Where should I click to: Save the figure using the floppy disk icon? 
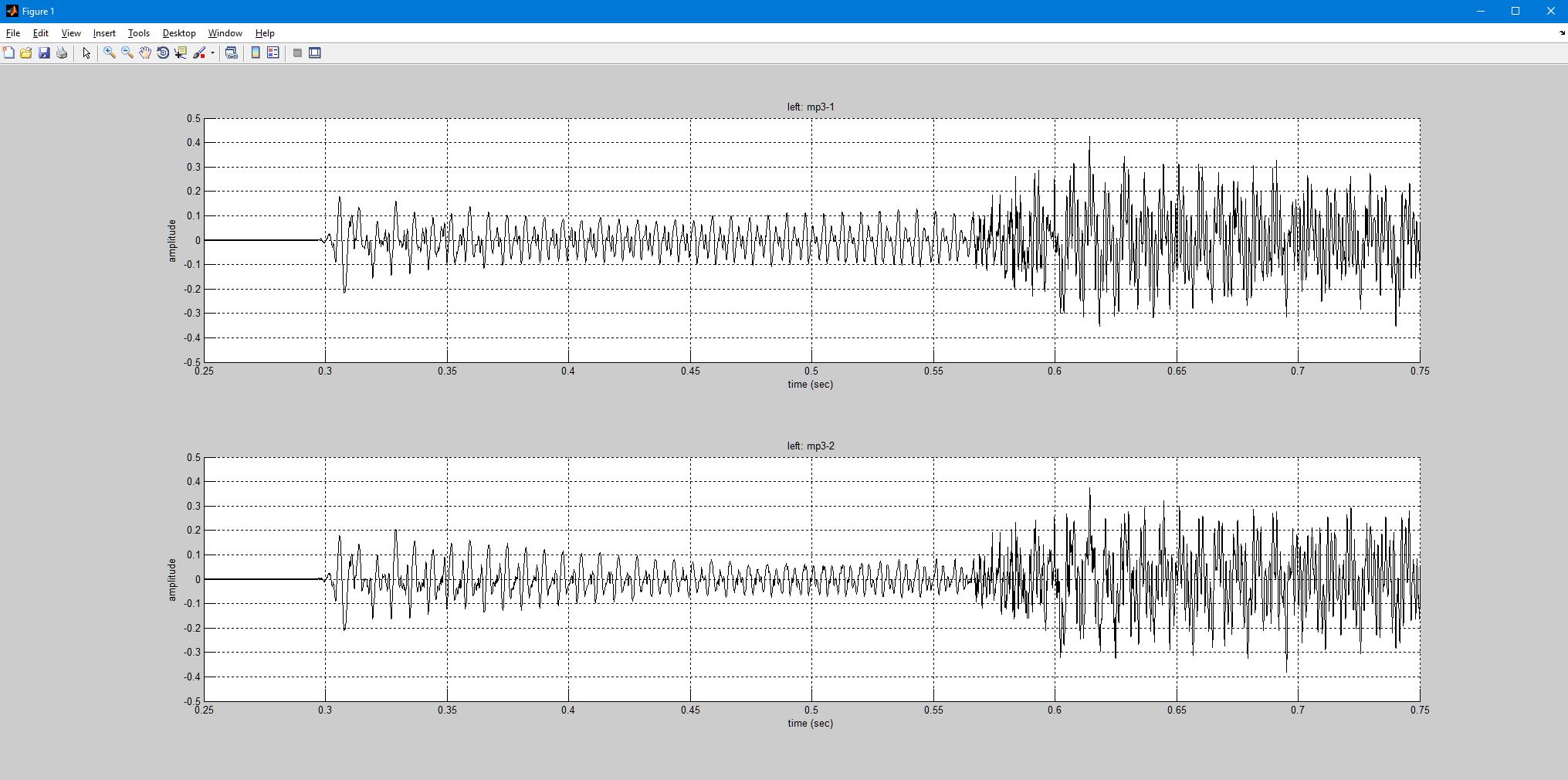point(44,53)
